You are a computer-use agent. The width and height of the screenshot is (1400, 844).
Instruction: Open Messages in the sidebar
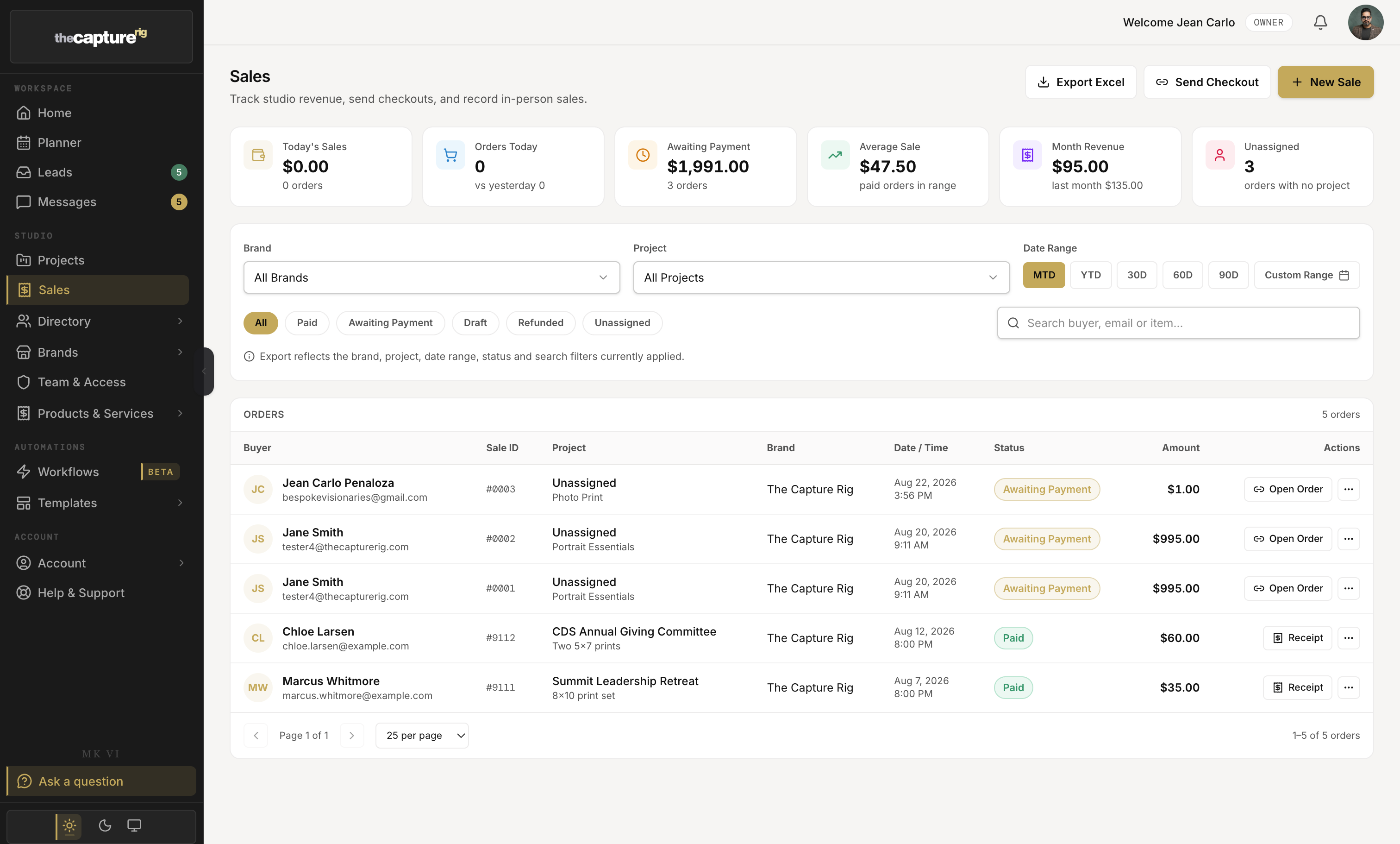pyautogui.click(x=98, y=201)
